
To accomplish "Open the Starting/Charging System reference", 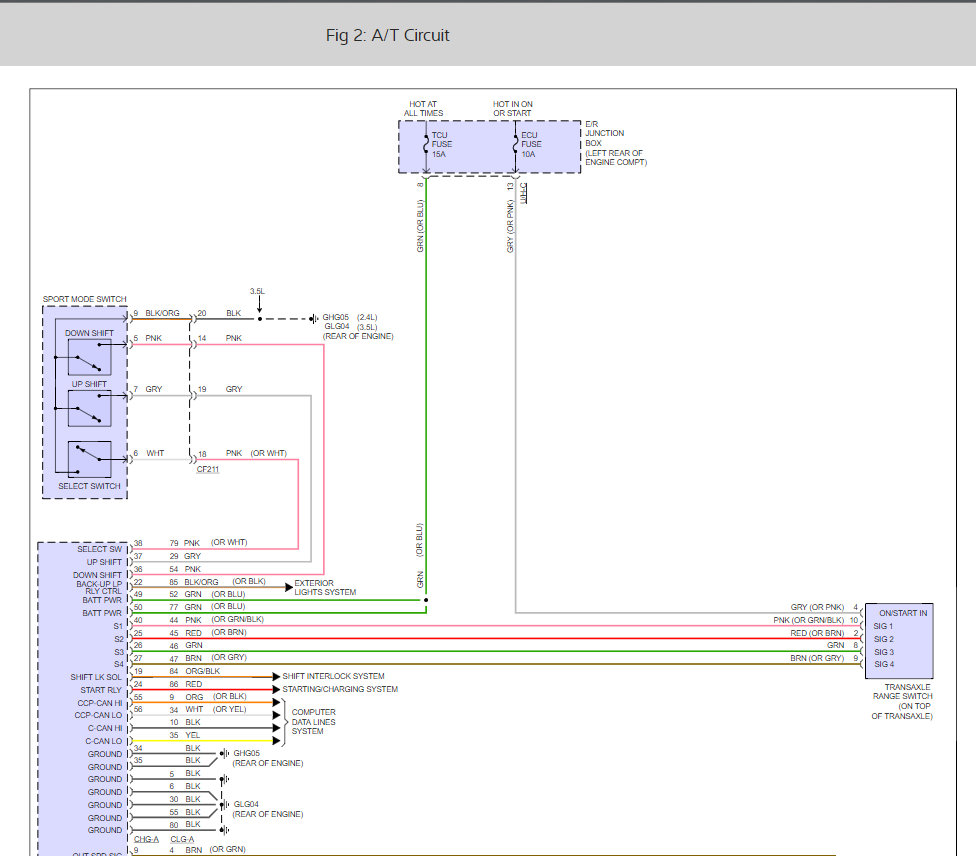I will [339, 689].
